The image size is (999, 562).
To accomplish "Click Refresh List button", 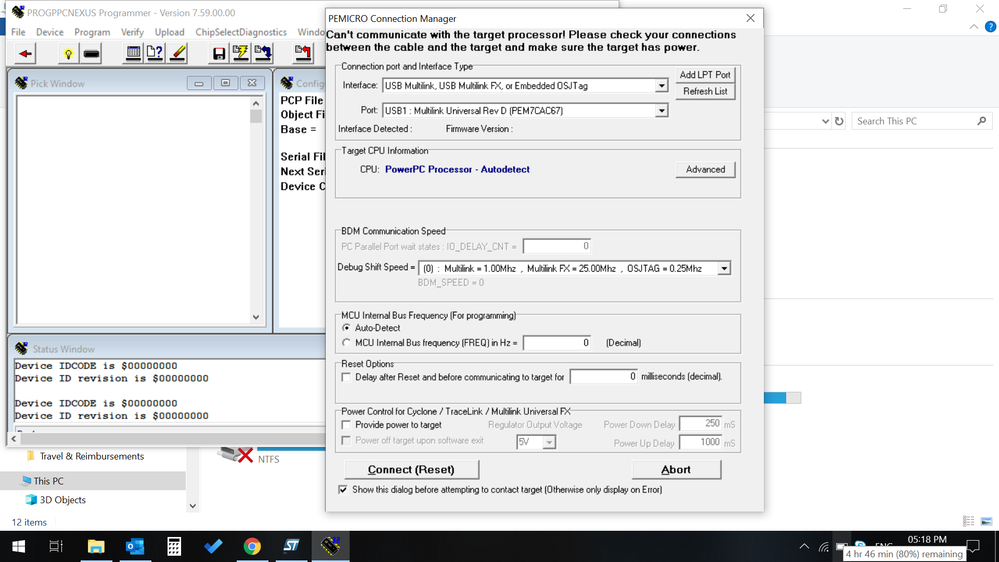I will tap(705, 91).
